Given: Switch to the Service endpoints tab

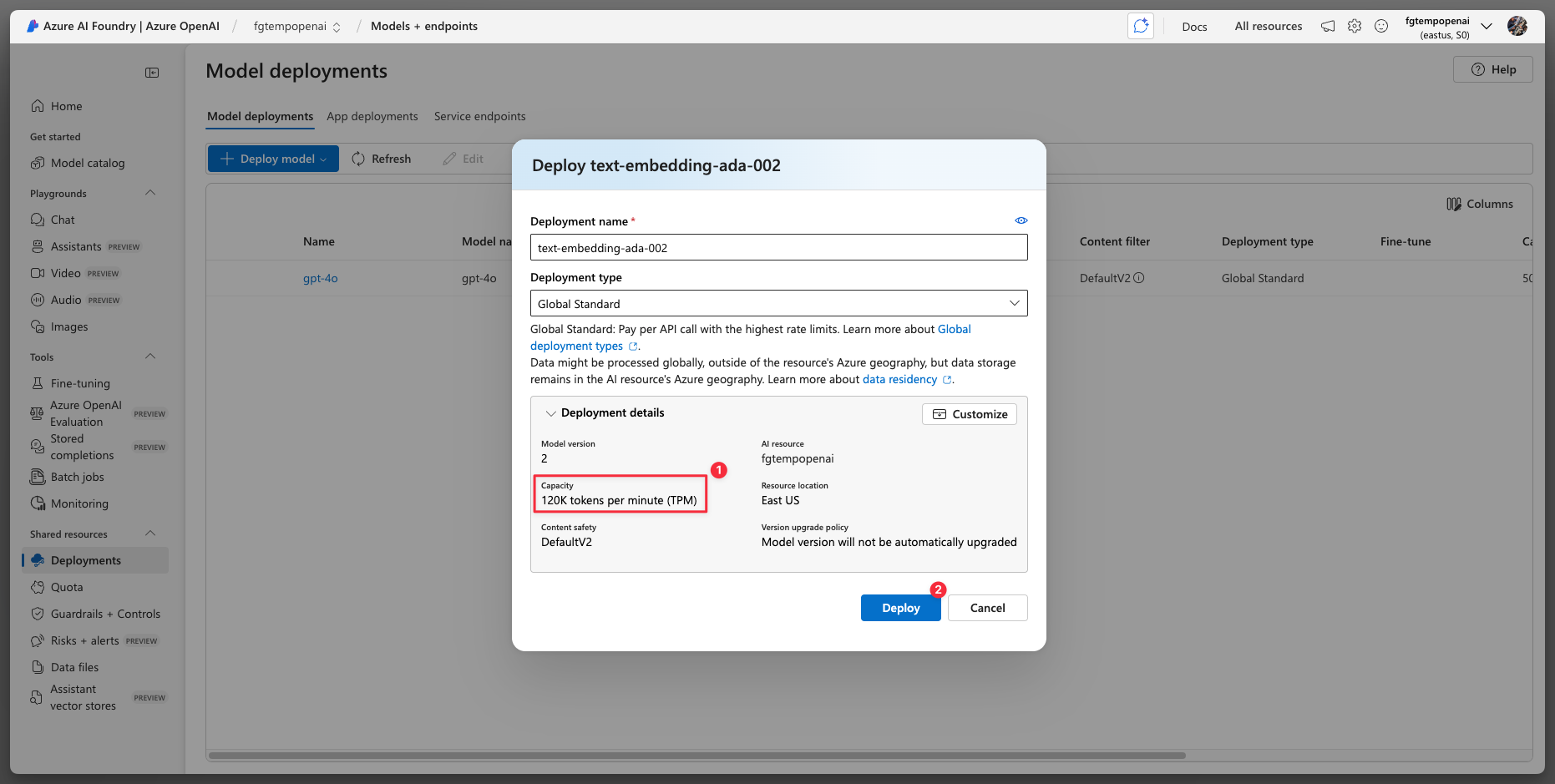Looking at the screenshot, I should 480,116.
